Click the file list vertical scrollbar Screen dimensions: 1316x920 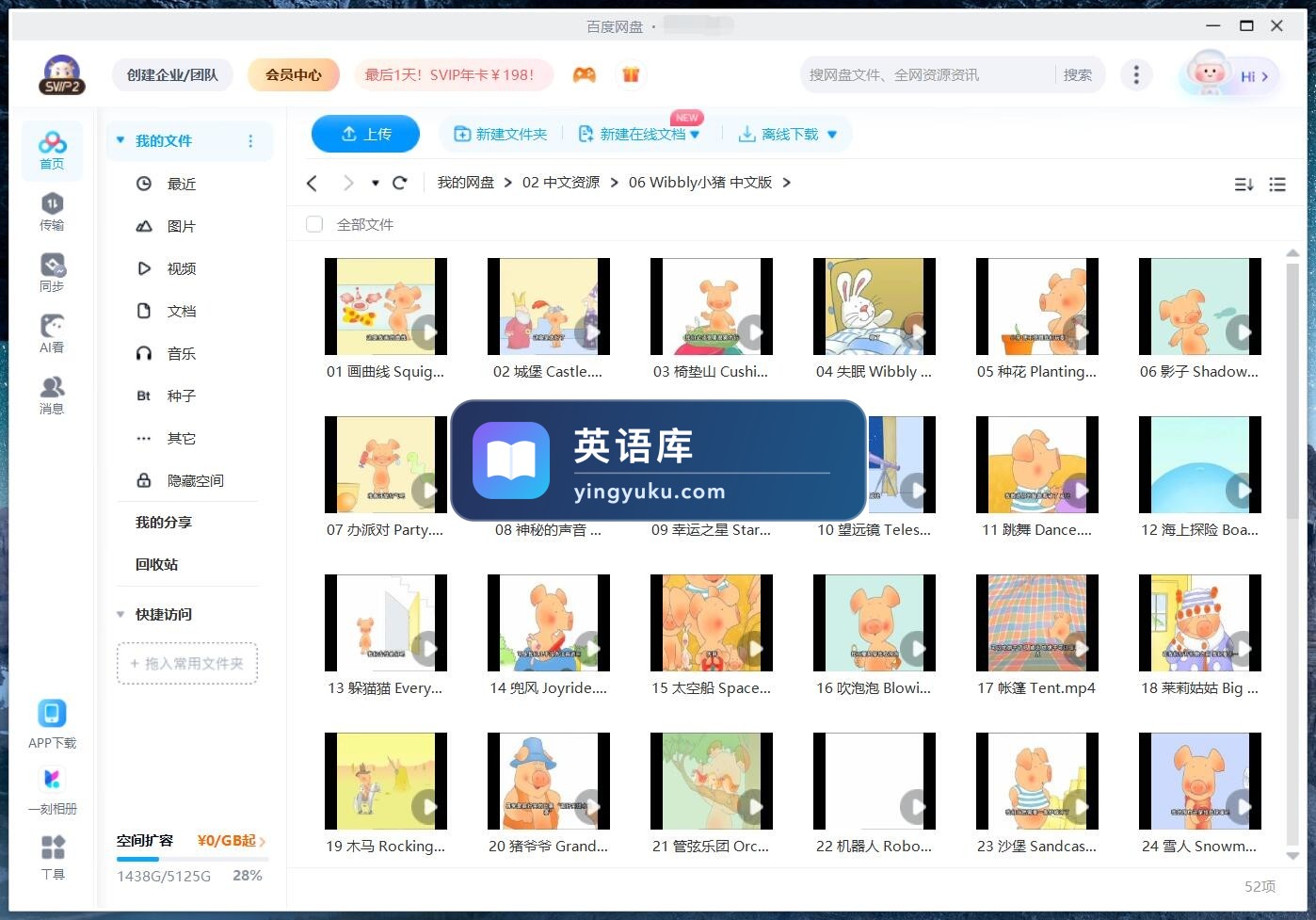coord(1292,391)
